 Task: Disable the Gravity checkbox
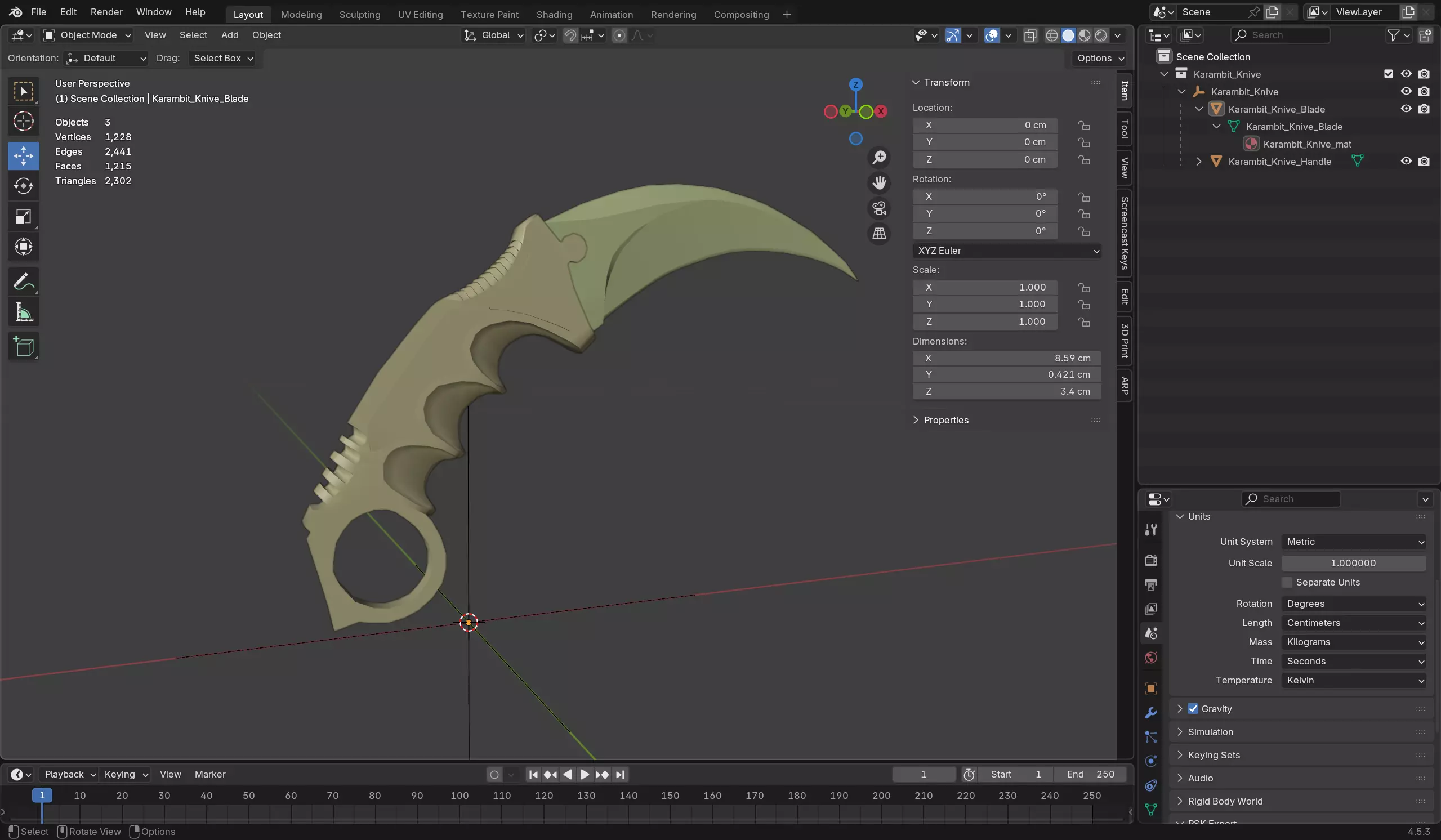(1193, 708)
